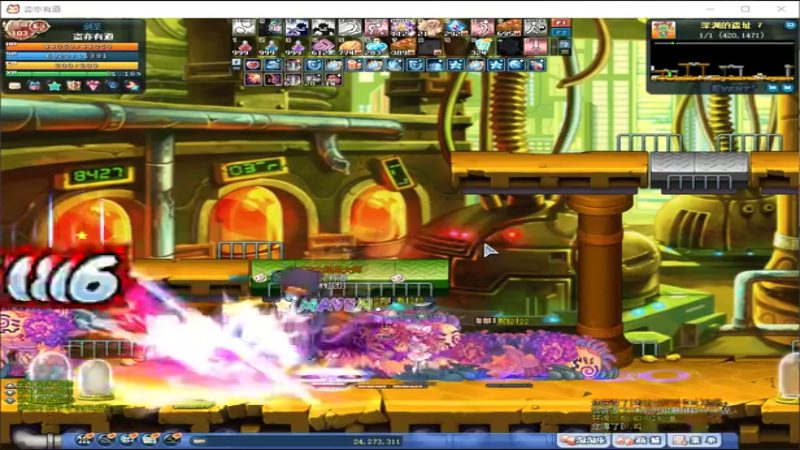Click the blue MP bar
This screenshot has height=450, width=800.
coord(72,56)
